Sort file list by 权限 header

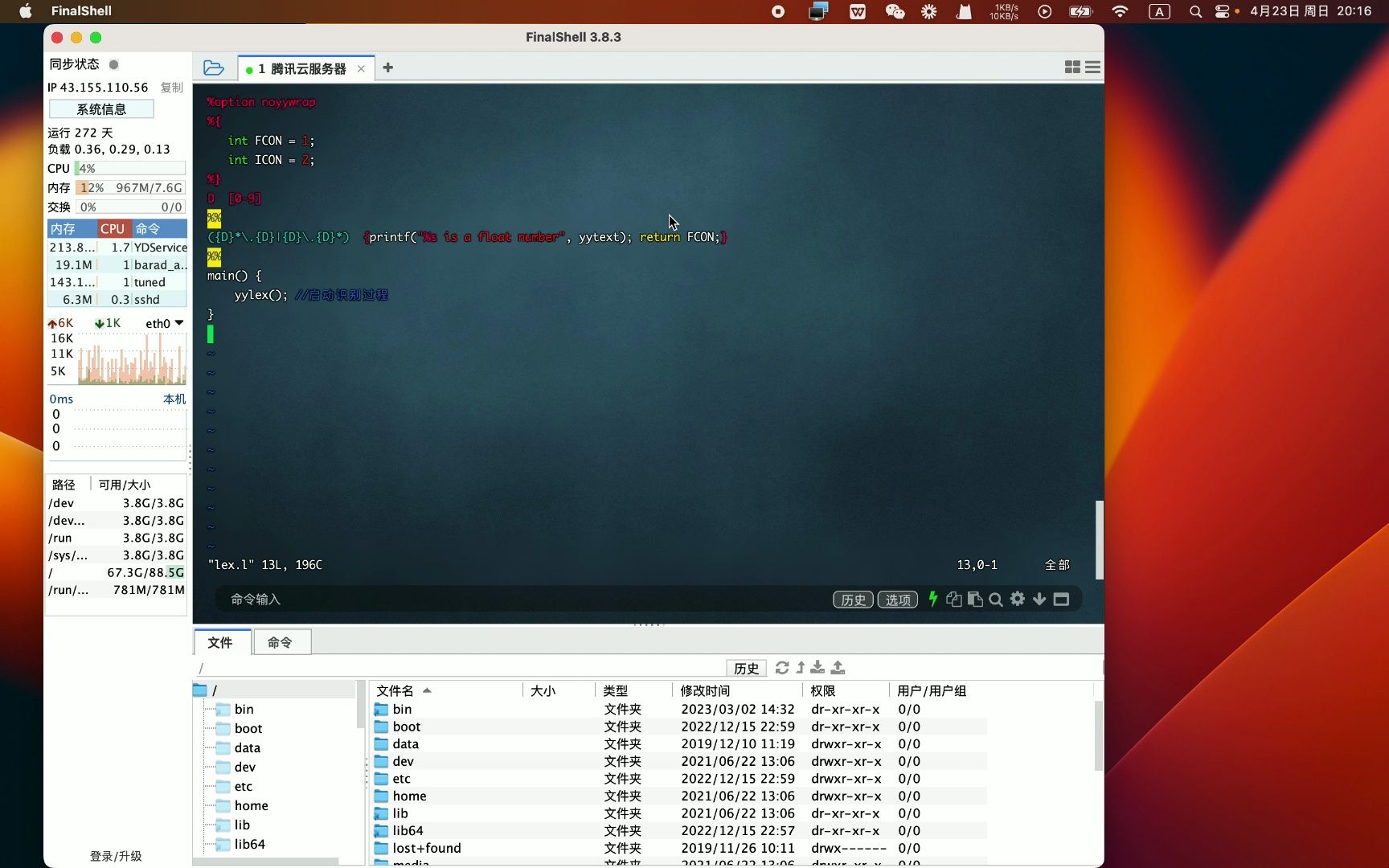point(846,691)
